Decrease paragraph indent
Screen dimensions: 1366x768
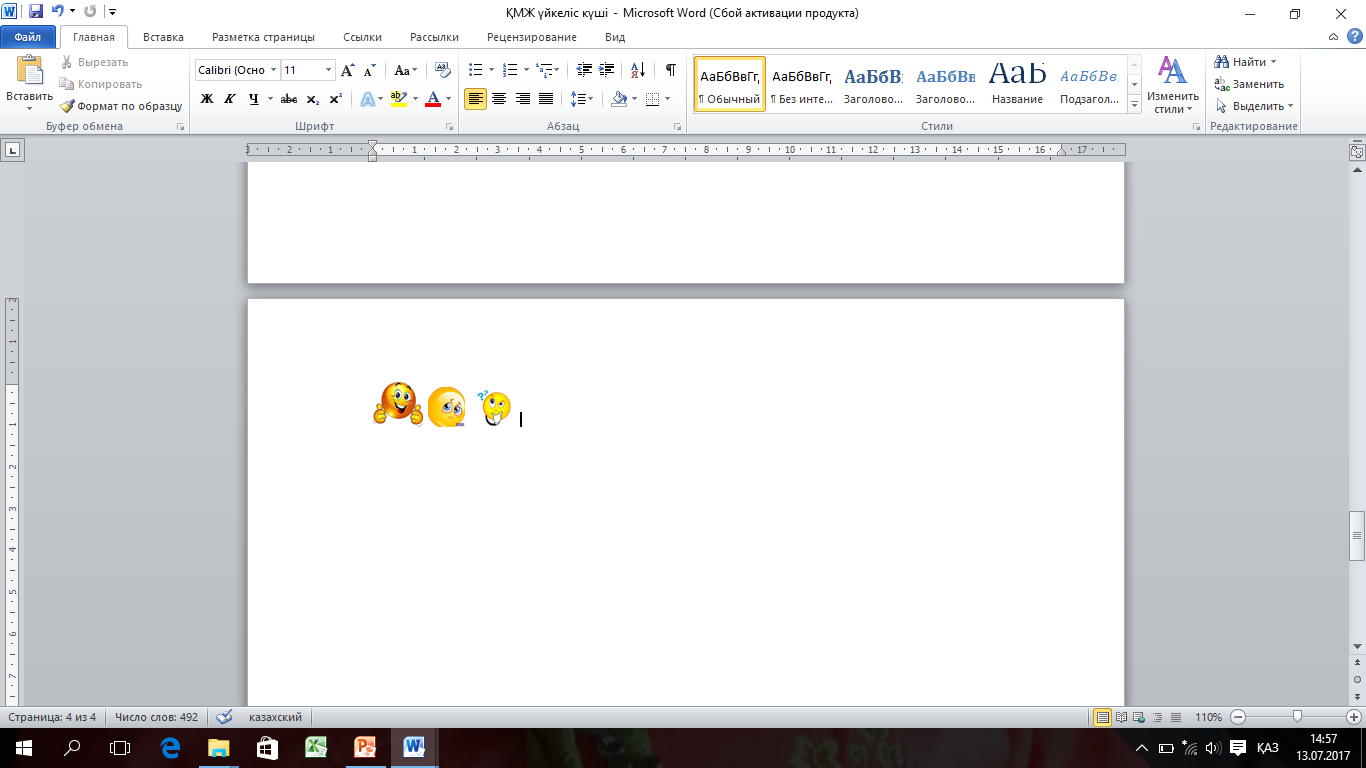[x=585, y=70]
